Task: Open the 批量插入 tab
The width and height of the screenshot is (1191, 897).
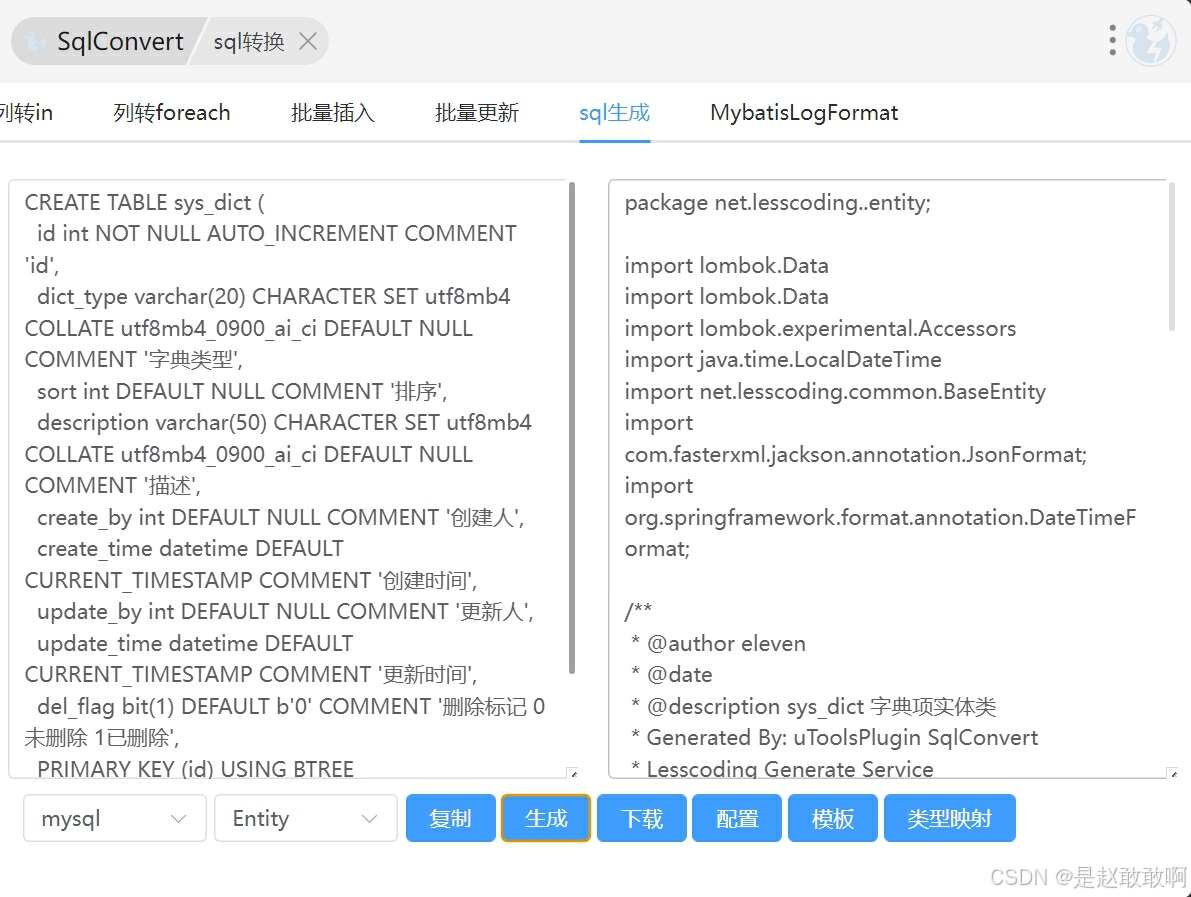Action: [x=333, y=112]
